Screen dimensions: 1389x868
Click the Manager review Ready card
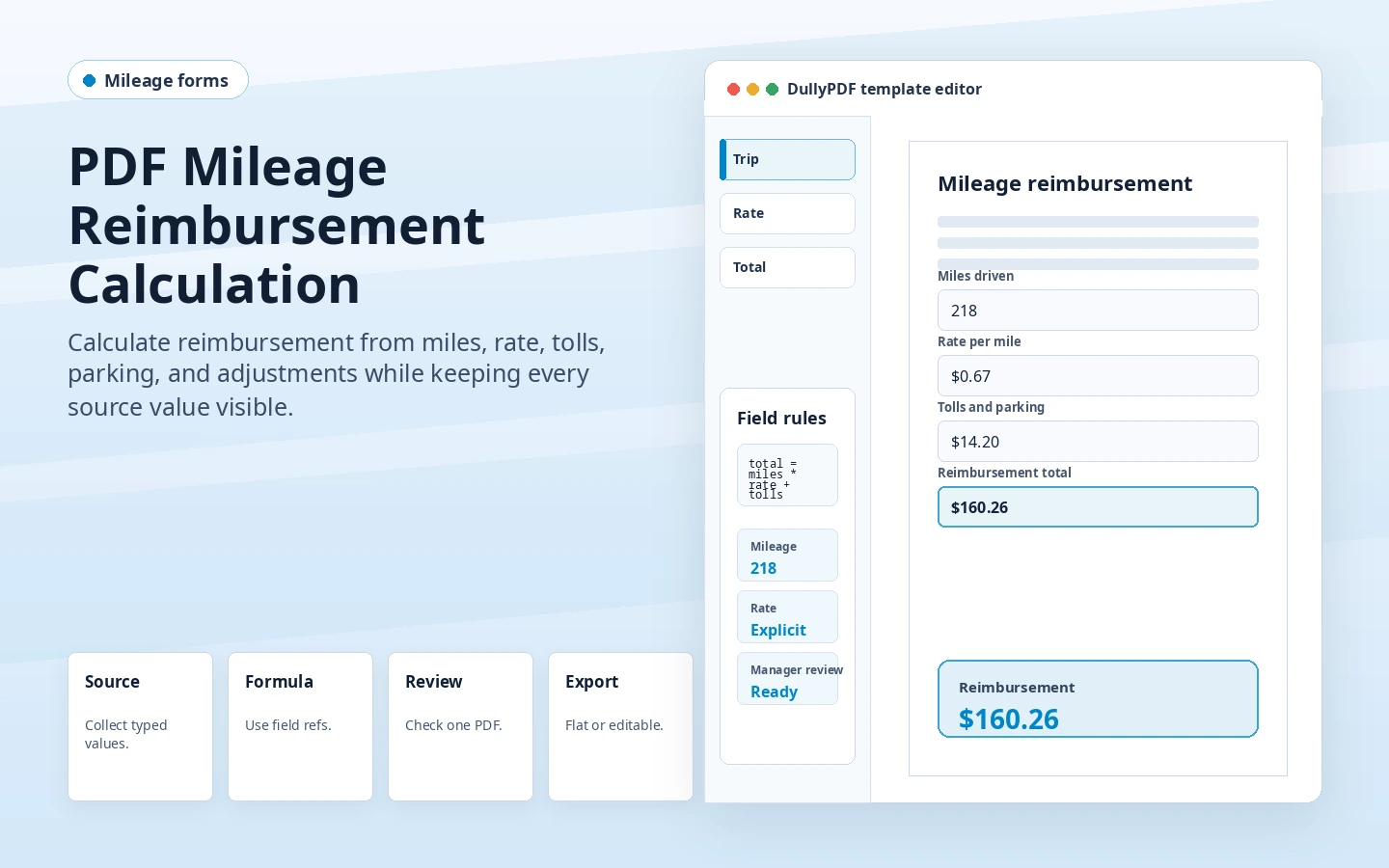tap(787, 679)
